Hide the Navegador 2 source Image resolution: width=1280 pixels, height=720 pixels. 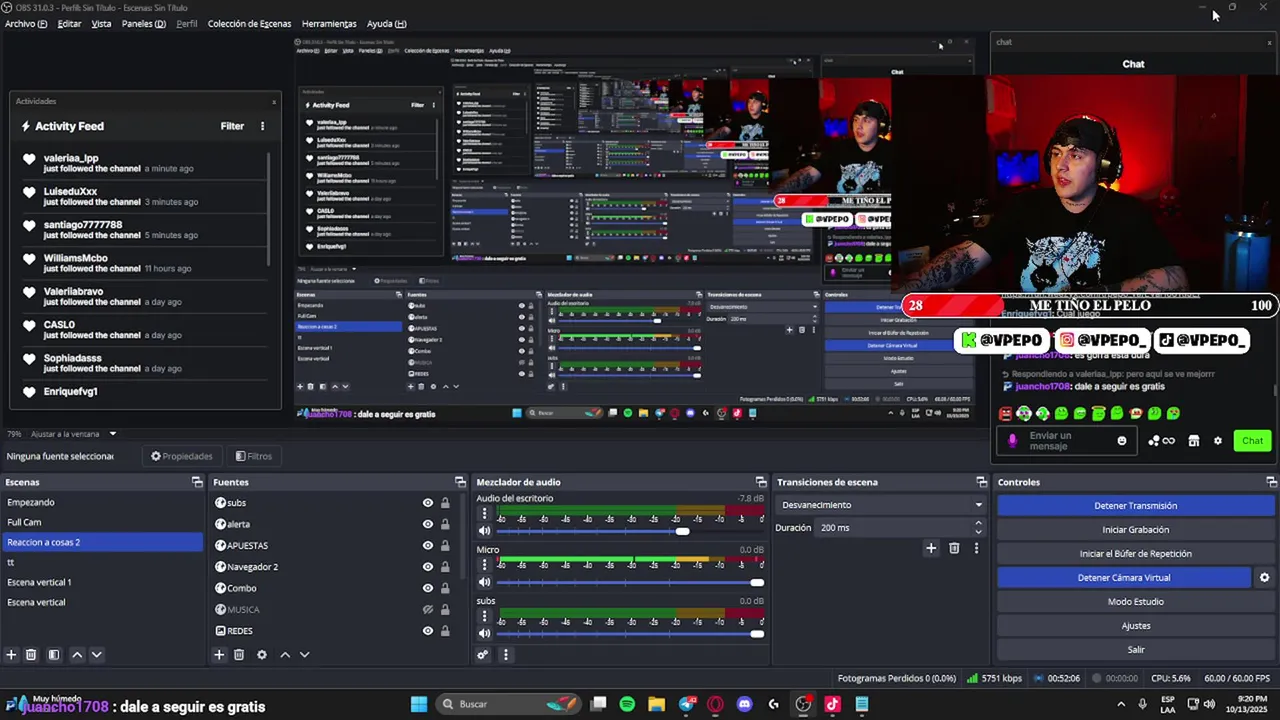[428, 567]
